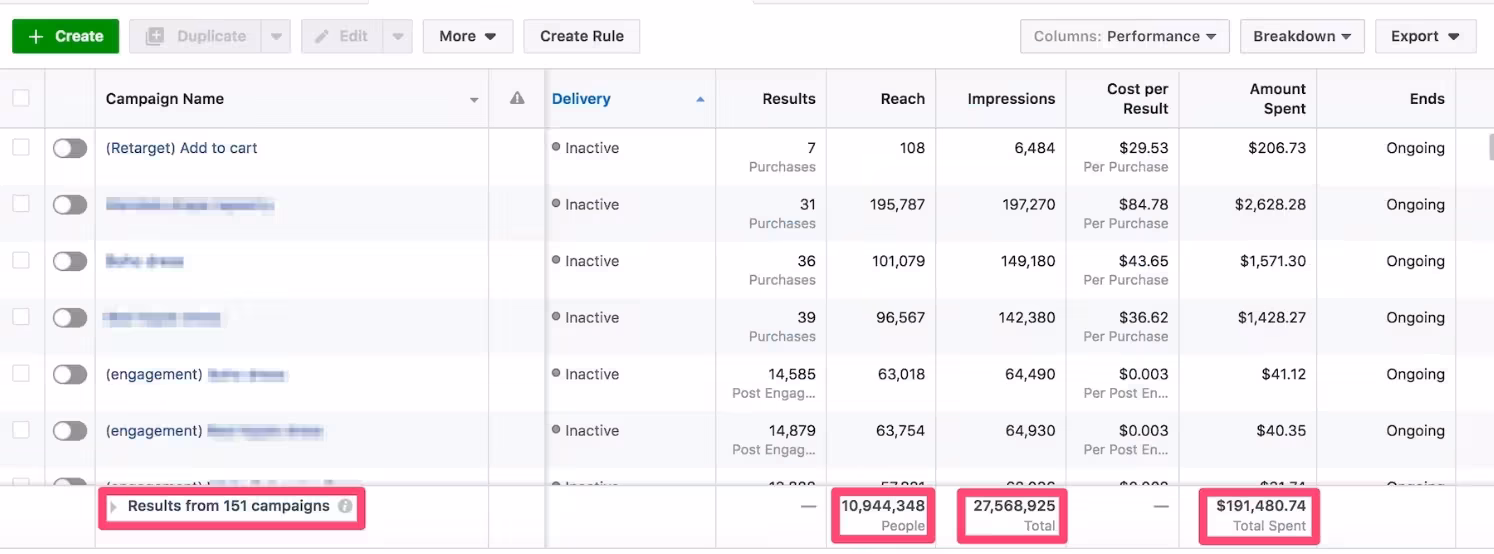This screenshot has width=1494, height=554.
Task: Click the Duplicate copy icon
Action: pyautogui.click(x=155, y=36)
